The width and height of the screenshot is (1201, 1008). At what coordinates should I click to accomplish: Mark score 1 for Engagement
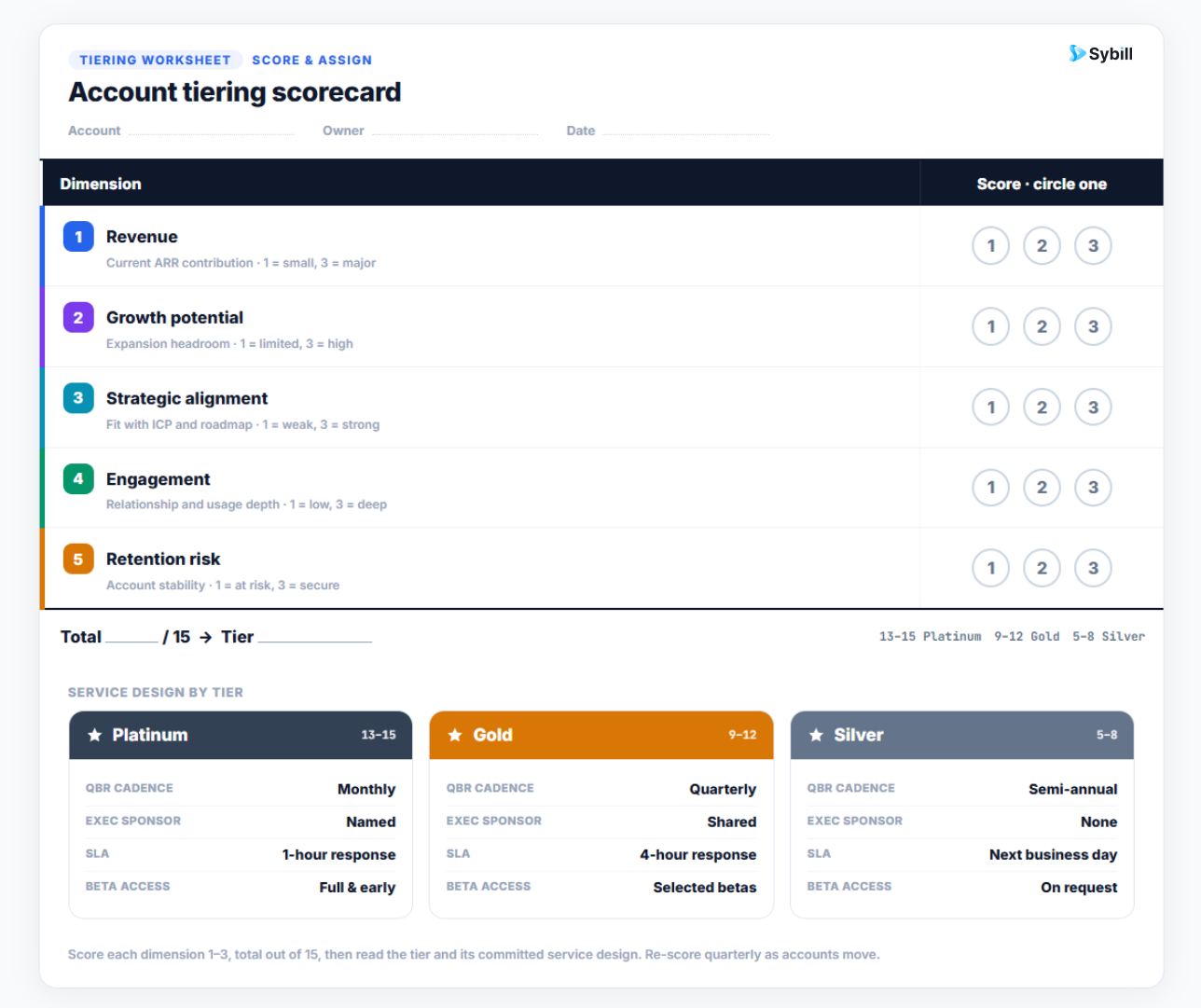991,487
